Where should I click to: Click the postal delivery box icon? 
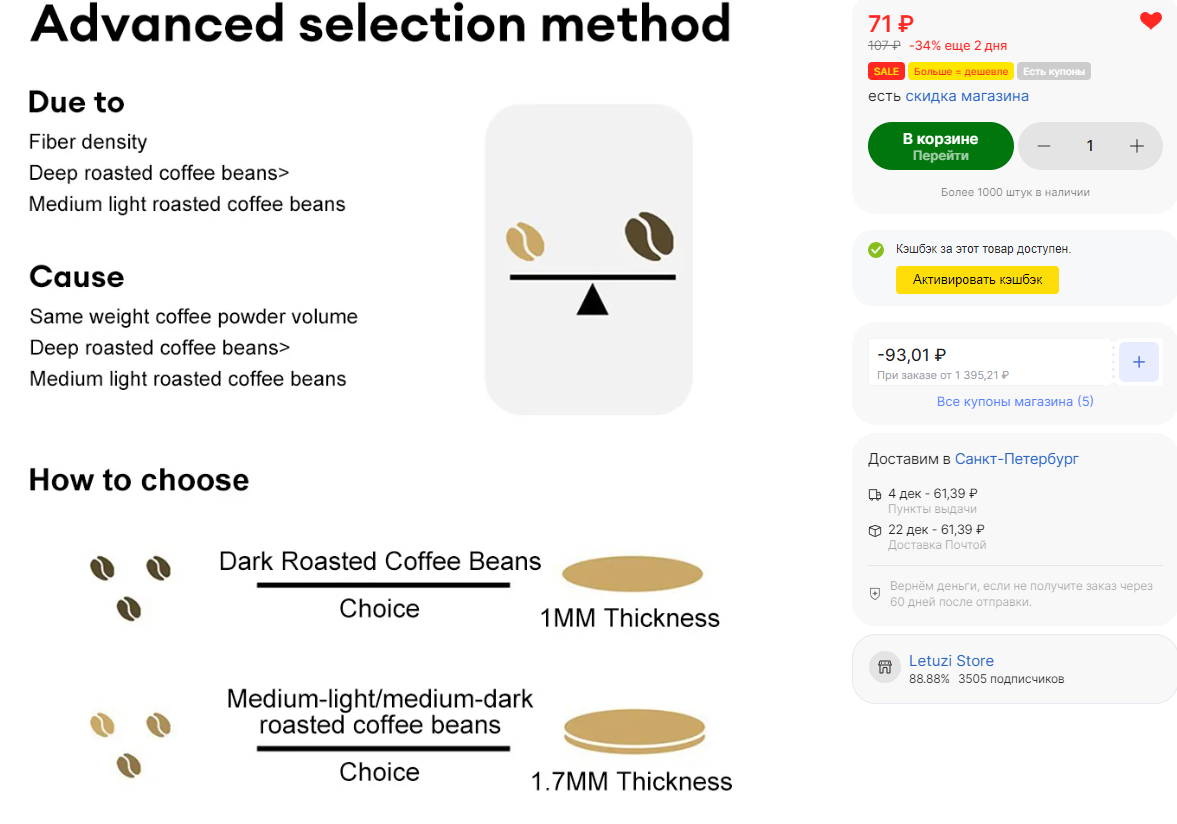874,531
